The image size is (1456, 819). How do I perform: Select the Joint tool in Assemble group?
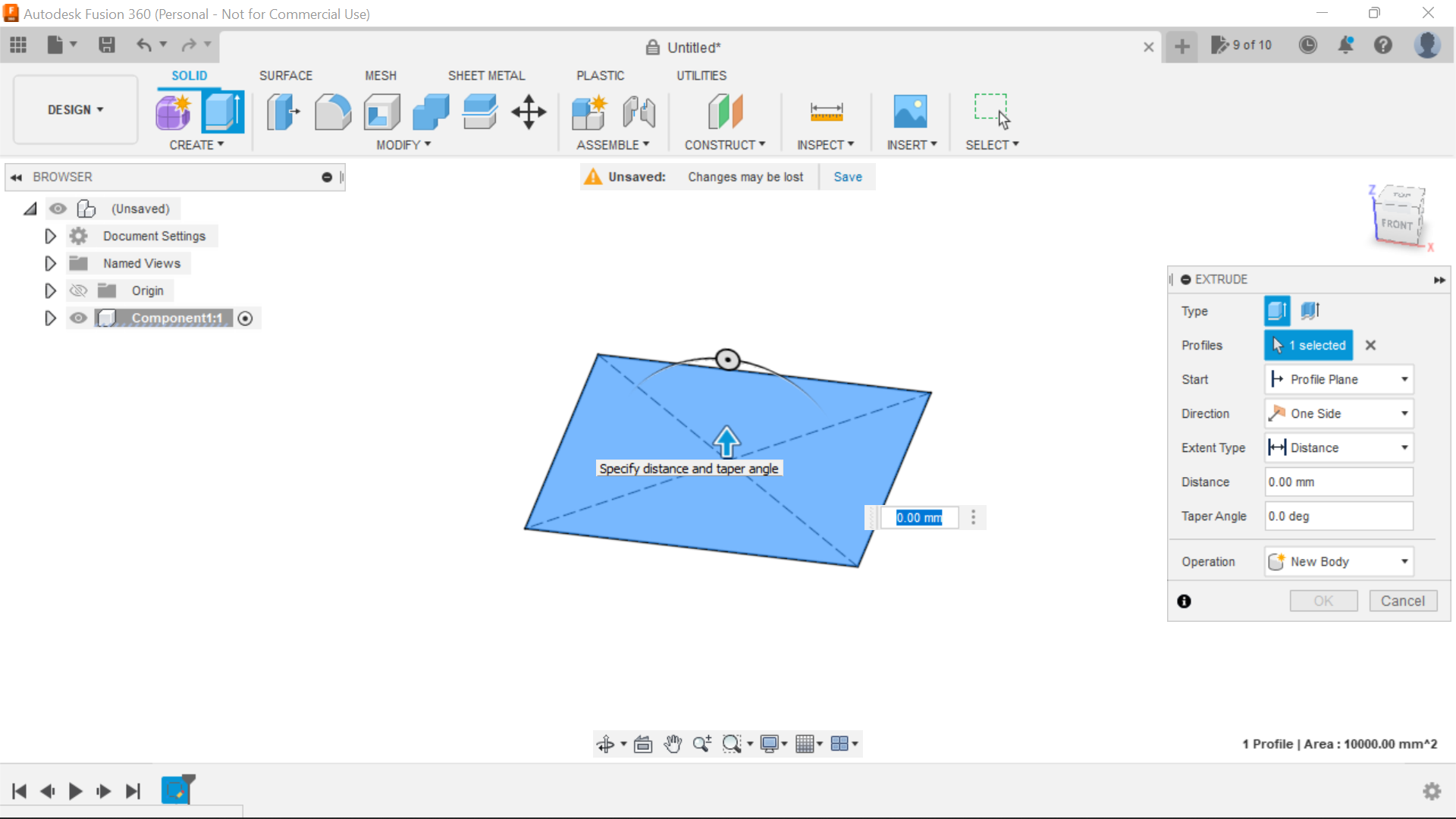tap(639, 111)
